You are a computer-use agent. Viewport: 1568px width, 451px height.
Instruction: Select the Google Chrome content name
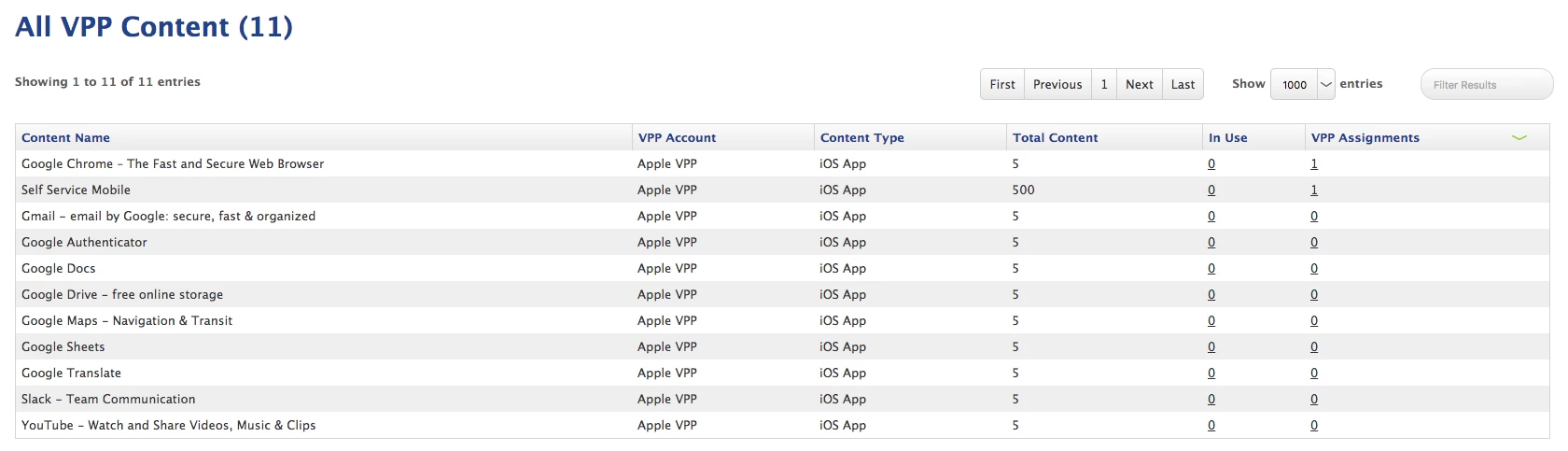[173, 163]
